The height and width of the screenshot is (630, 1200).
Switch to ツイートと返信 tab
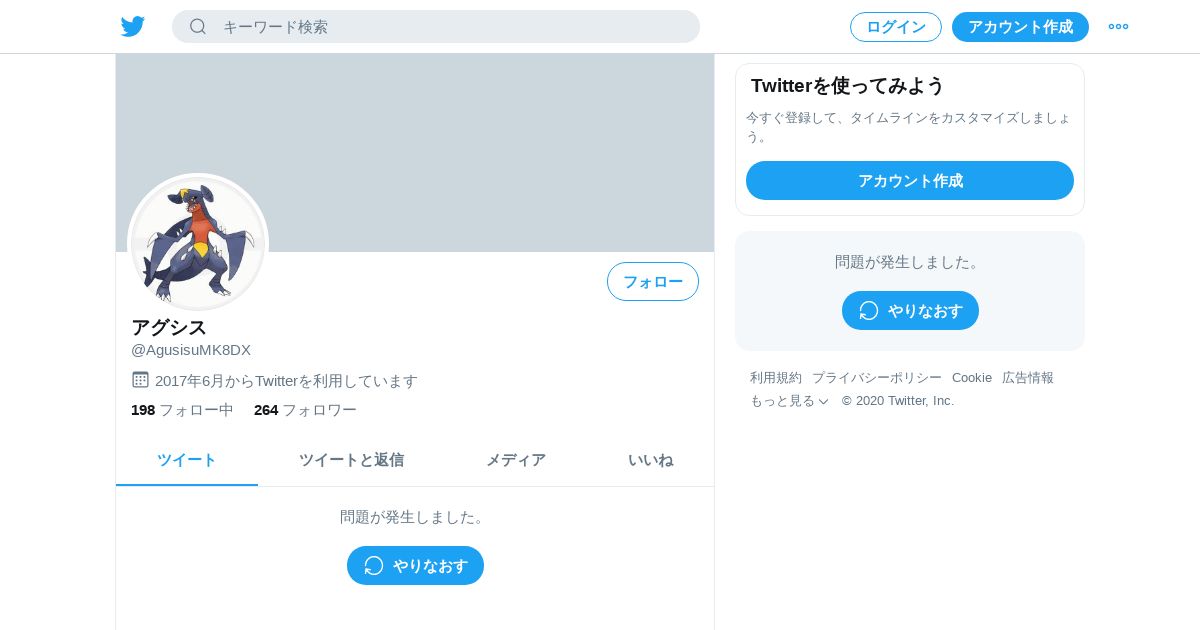point(351,460)
